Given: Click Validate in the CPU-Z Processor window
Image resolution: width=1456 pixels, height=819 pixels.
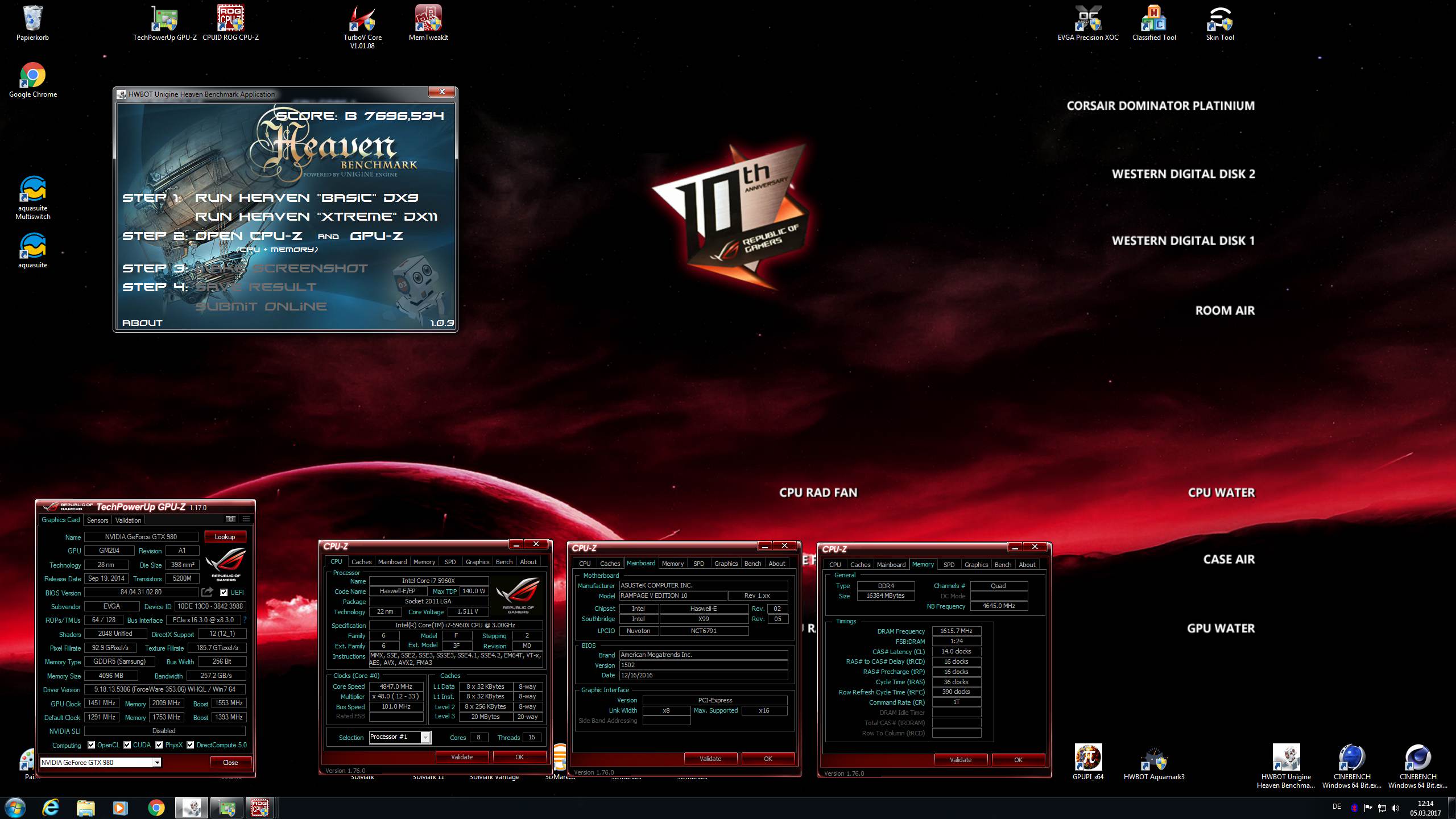Looking at the screenshot, I should pyautogui.click(x=462, y=757).
